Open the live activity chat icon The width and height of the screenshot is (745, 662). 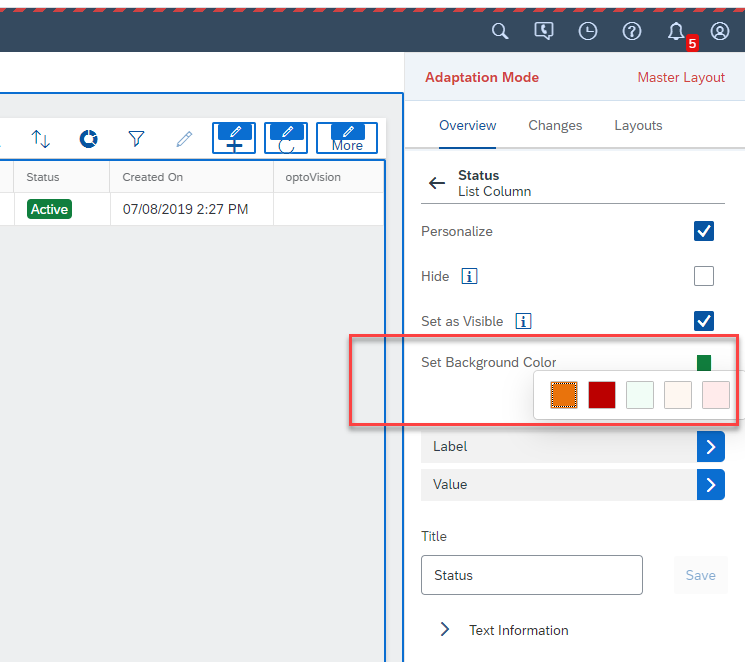(x=544, y=31)
